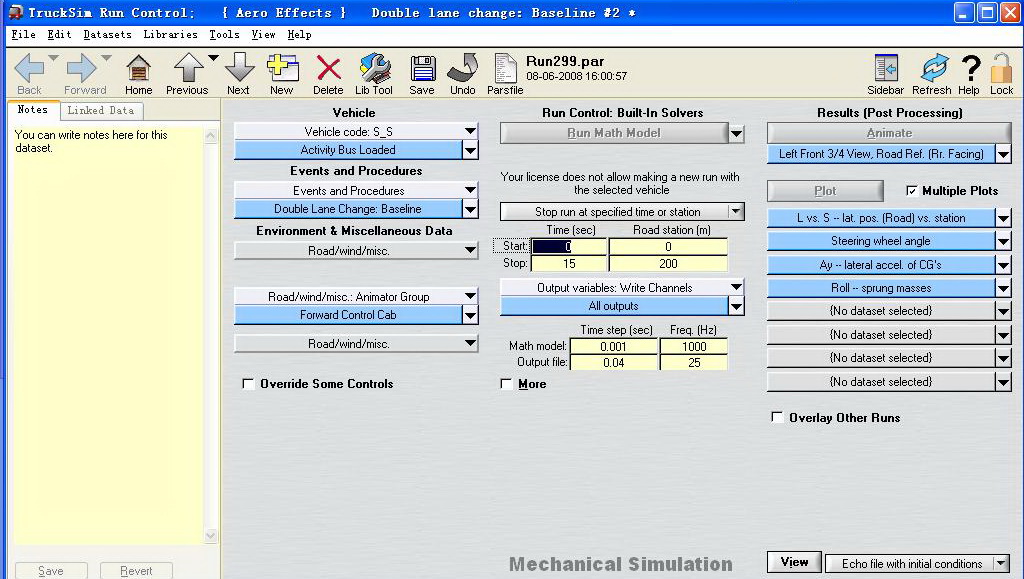This screenshot has width=1024, height=579.
Task: Open the Home icon in toolbar
Action: pos(138,68)
